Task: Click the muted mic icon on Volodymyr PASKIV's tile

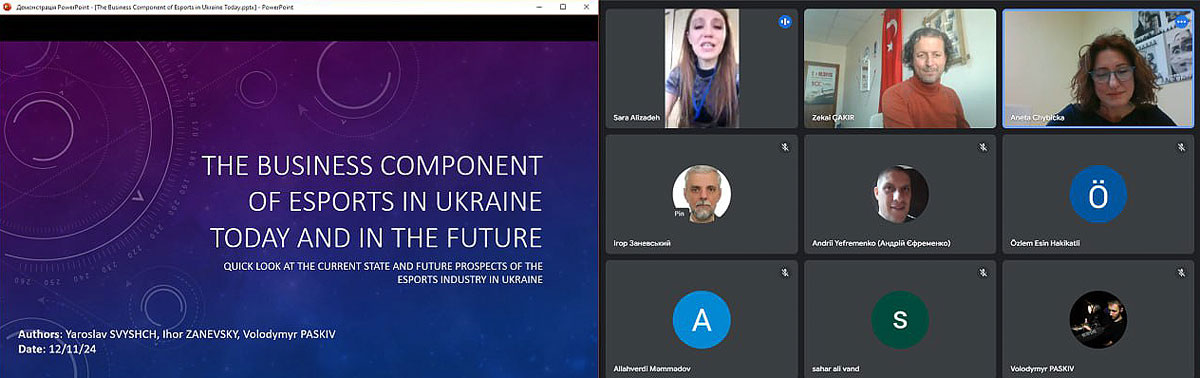Action: [1181, 272]
